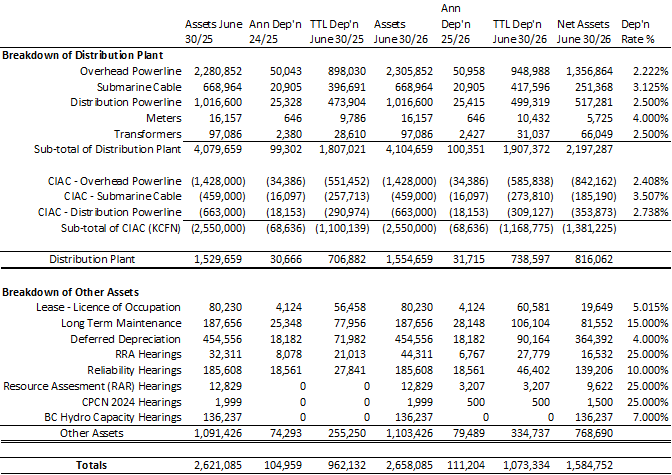This screenshot has width=672, height=475.
Task: Click the Submarine Cable row label
Action: coord(137,88)
